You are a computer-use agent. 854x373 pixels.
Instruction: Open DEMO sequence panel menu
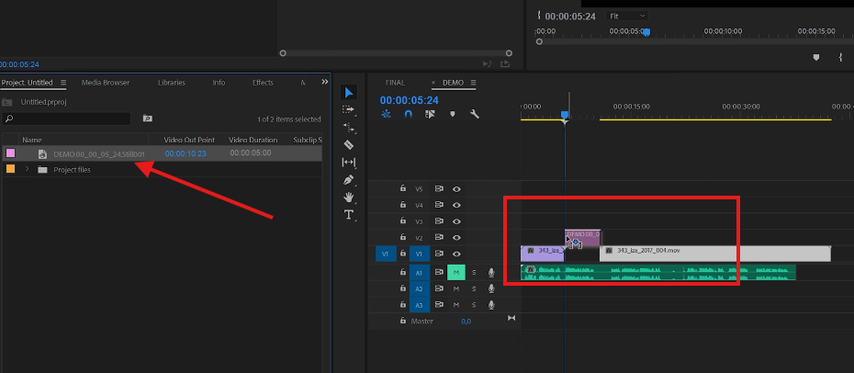click(x=473, y=83)
